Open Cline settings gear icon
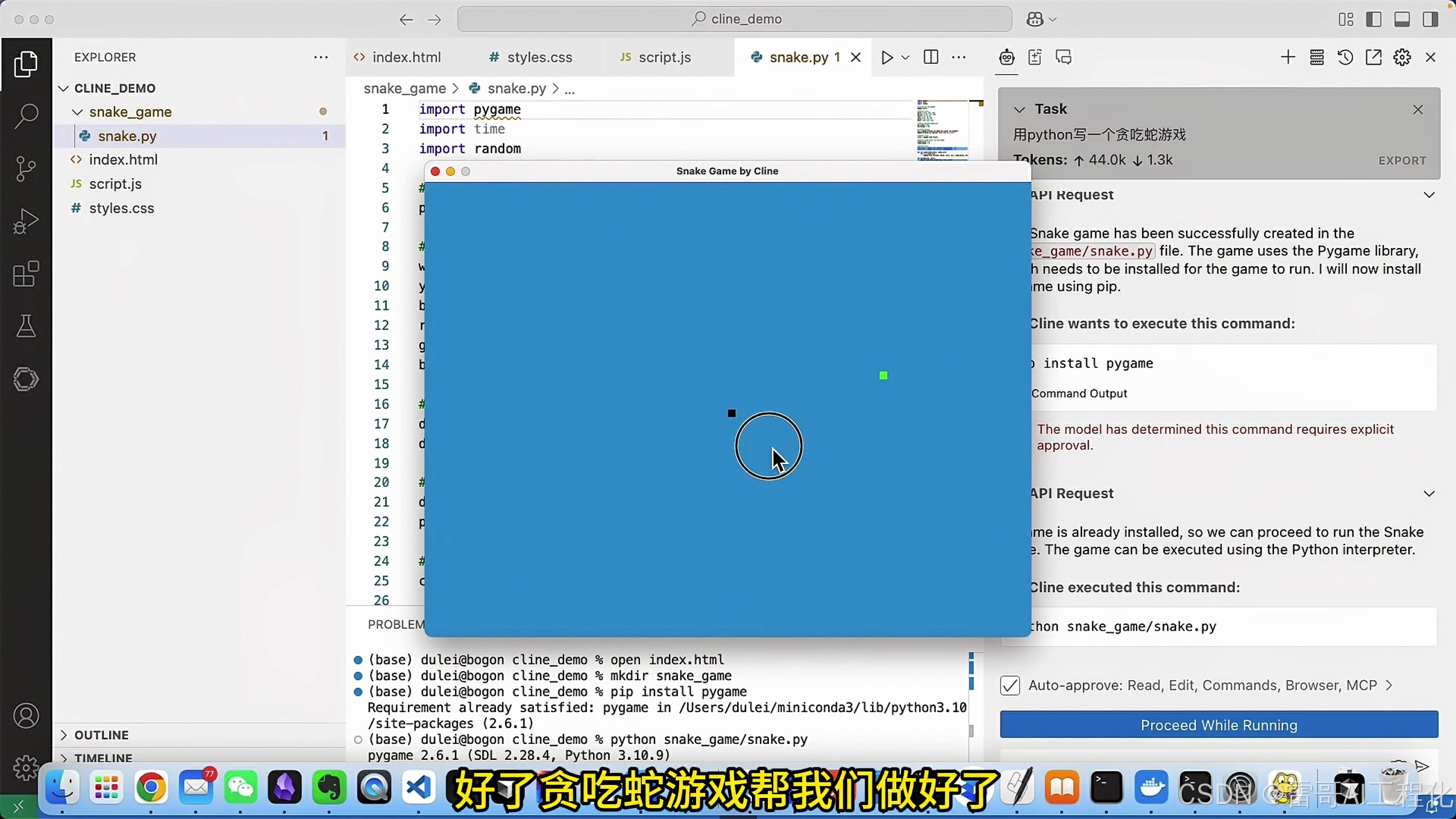Screen dimensions: 1456x819 pos(1402,57)
